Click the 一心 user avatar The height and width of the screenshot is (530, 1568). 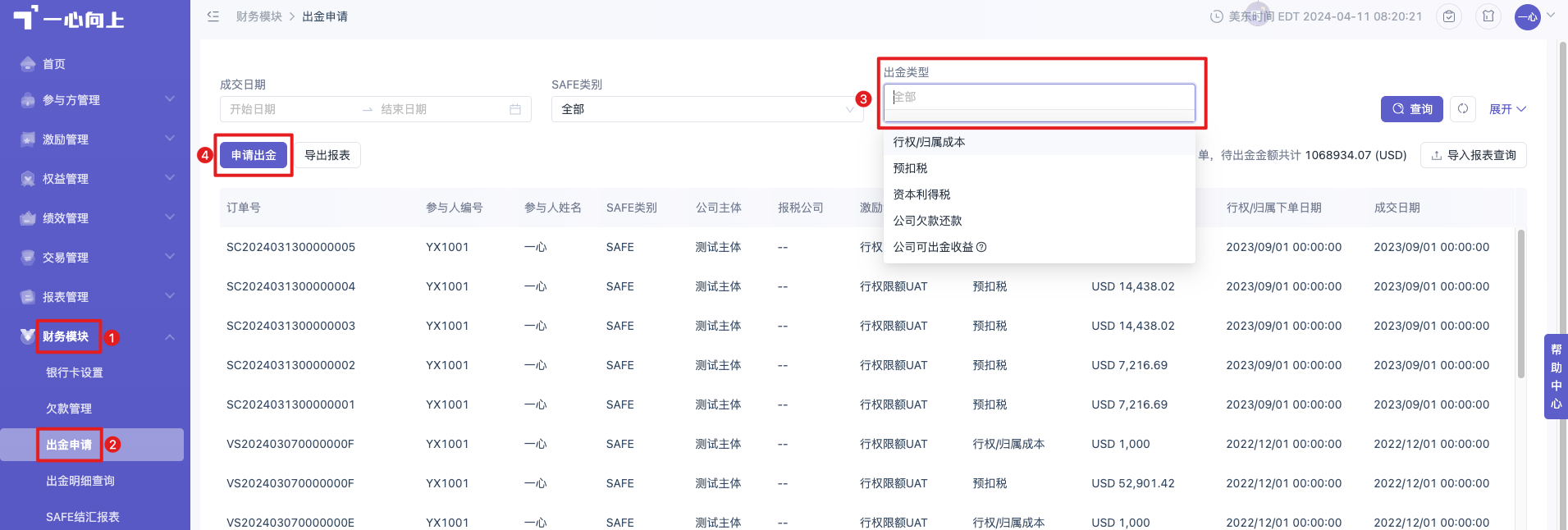pos(1527,16)
